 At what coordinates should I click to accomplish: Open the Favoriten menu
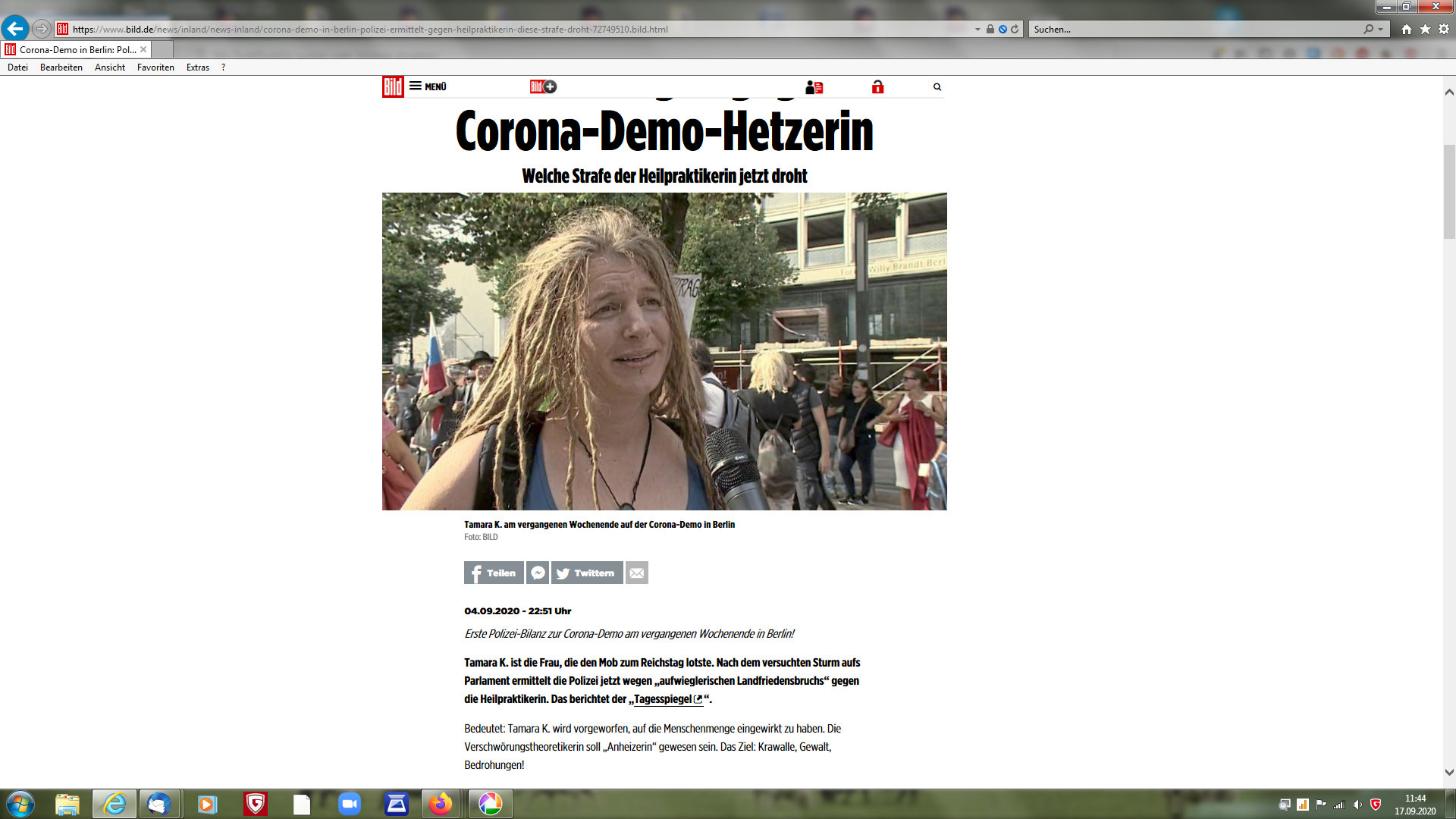[x=155, y=67]
